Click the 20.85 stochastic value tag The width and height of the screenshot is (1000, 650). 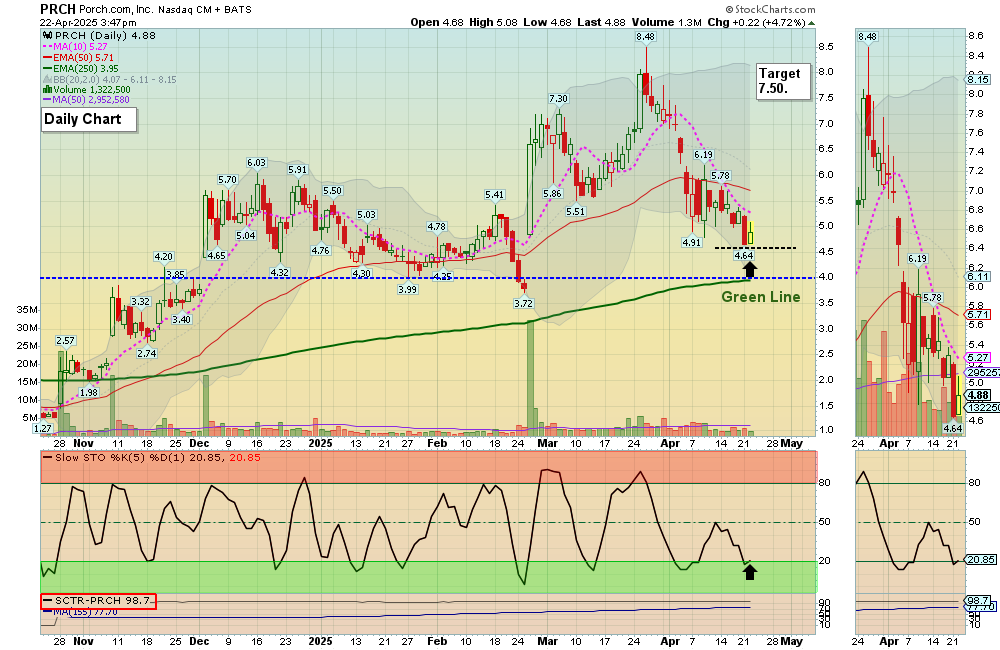(x=982, y=559)
